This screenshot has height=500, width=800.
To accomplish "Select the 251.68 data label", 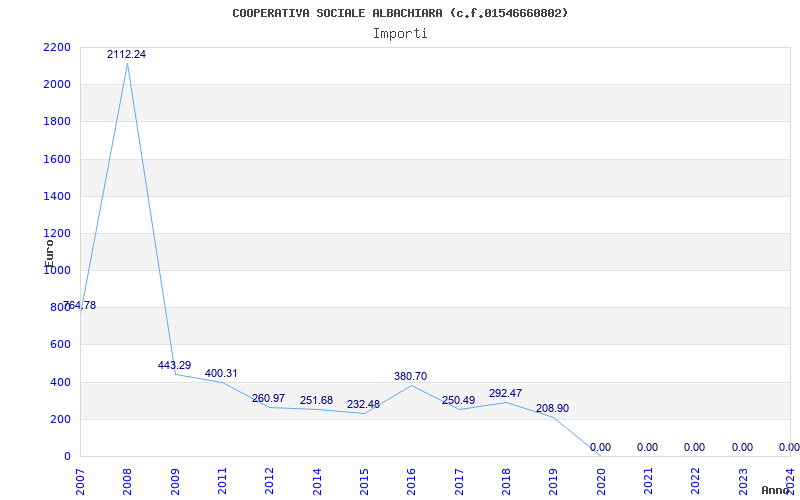I will pyautogui.click(x=316, y=401).
